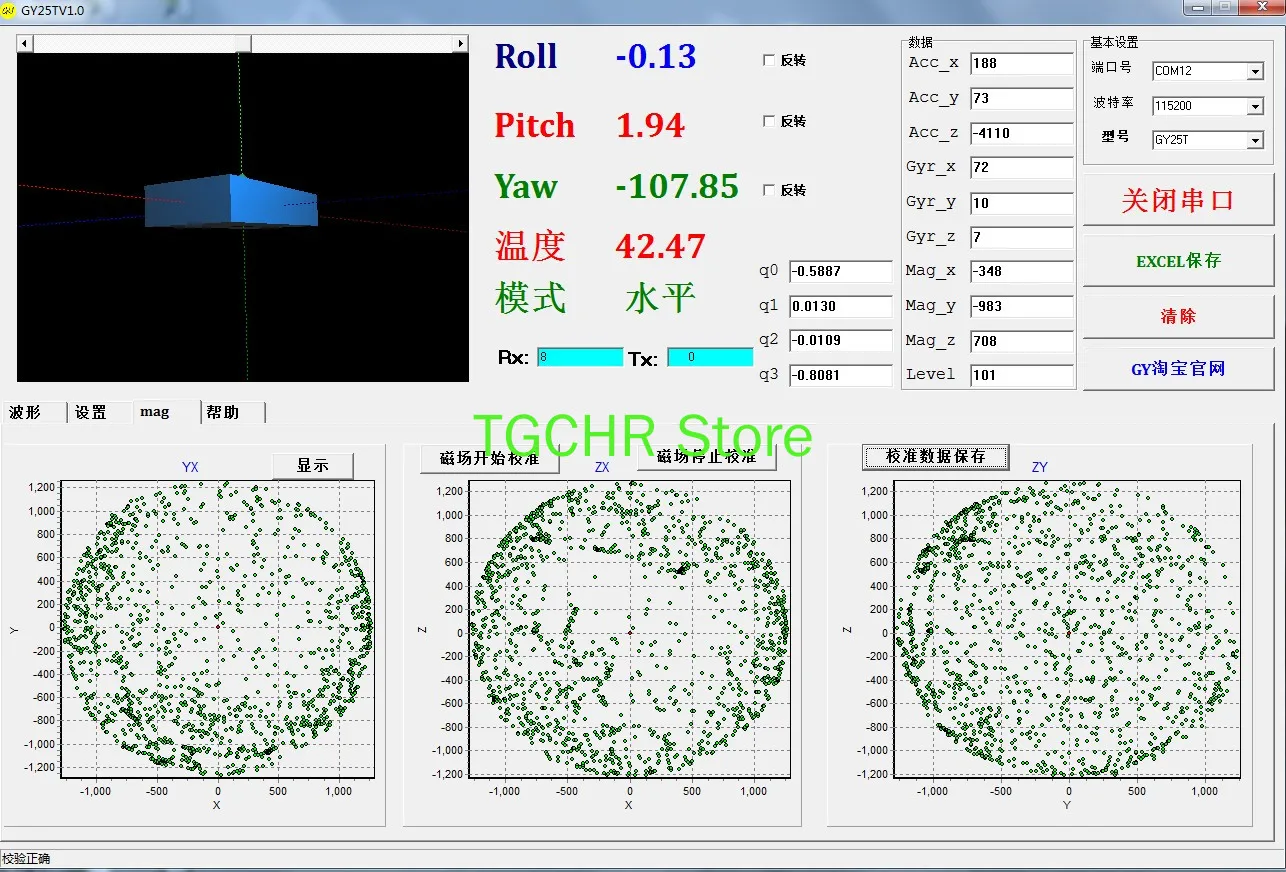The height and width of the screenshot is (872, 1286).
Task: Start calibration with 磁场开始校准 button
Action: pyautogui.click(x=489, y=458)
